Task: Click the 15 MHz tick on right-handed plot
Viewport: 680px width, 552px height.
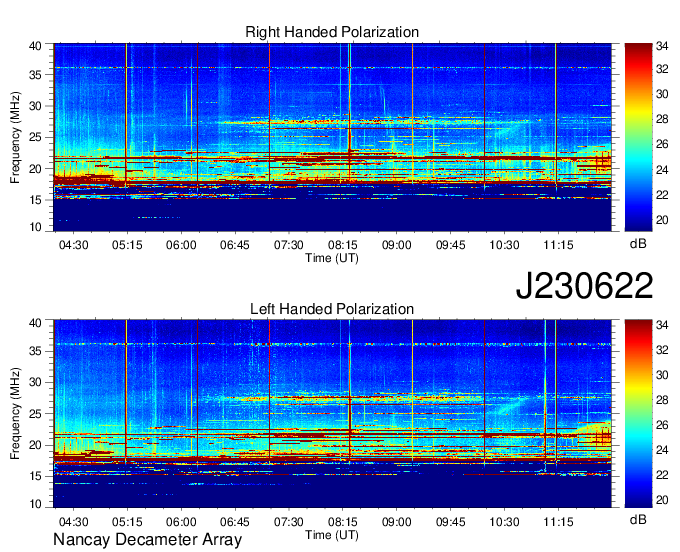Action: 35,200
